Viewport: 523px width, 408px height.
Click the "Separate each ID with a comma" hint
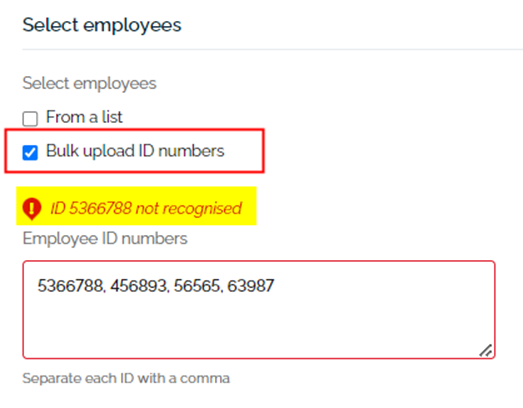[x=126, y=379]
